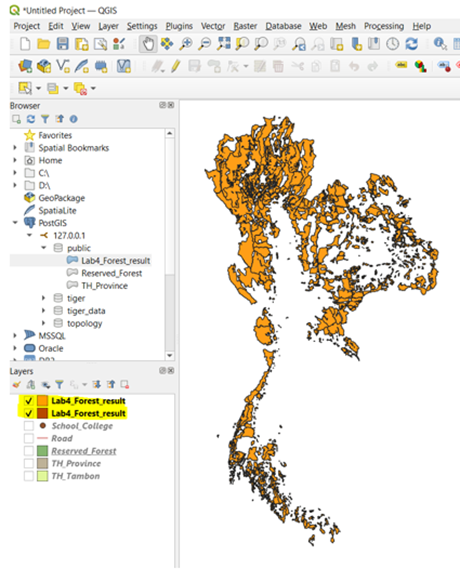The height and width of the screenshot is (582, 460).
Task: Click New GeoPackage Layer icon
Action: click(45, 66)
